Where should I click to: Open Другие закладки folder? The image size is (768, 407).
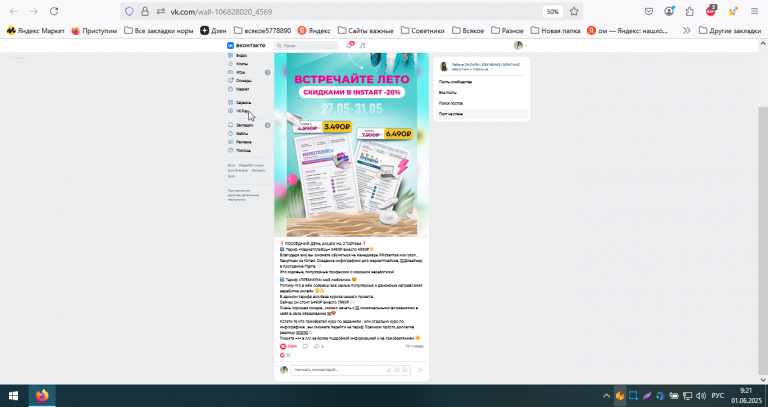pos(730,30)
